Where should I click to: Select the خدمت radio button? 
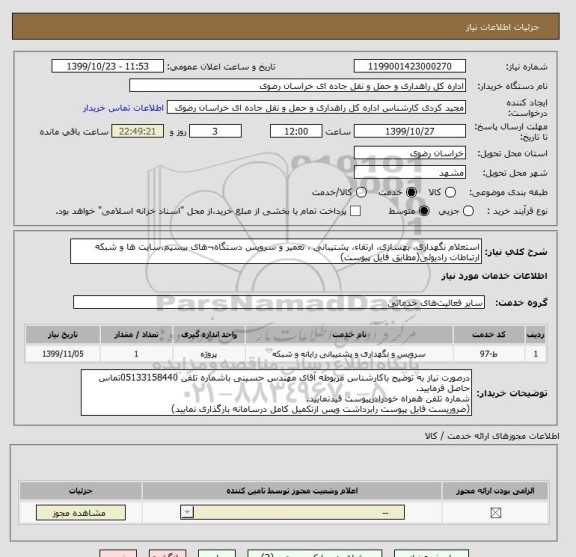coord(411,192)
